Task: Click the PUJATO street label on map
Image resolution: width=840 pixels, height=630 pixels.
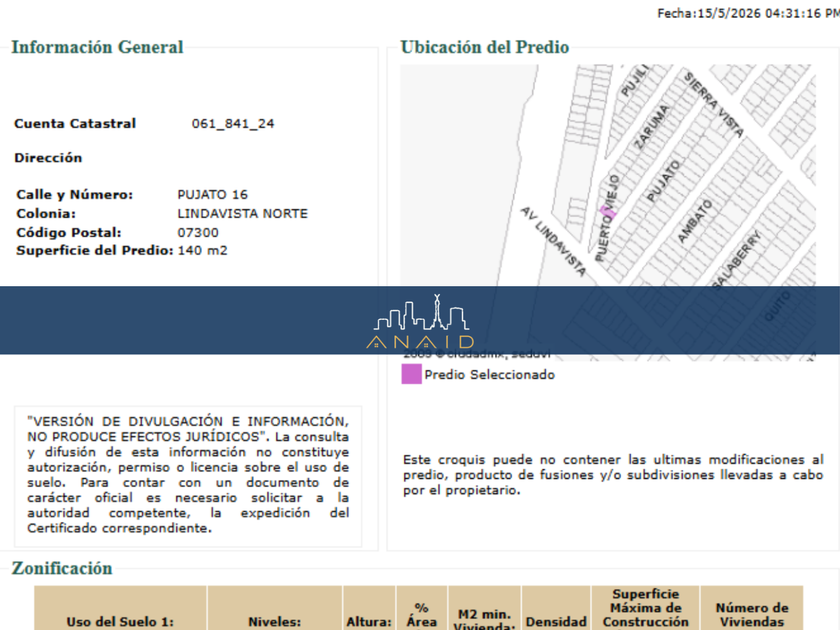Action: 663,182
